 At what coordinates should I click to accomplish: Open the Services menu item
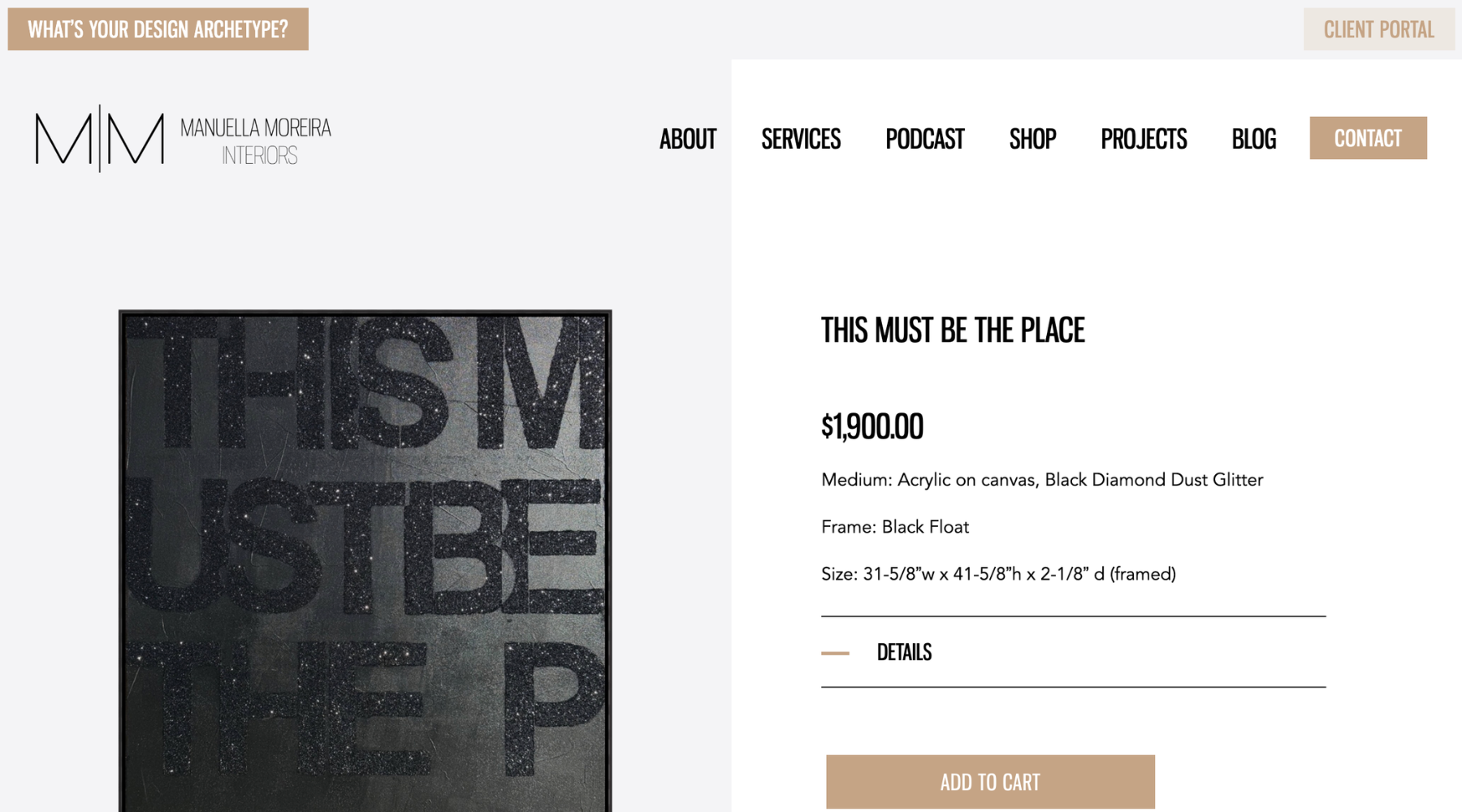click(801, 139)
